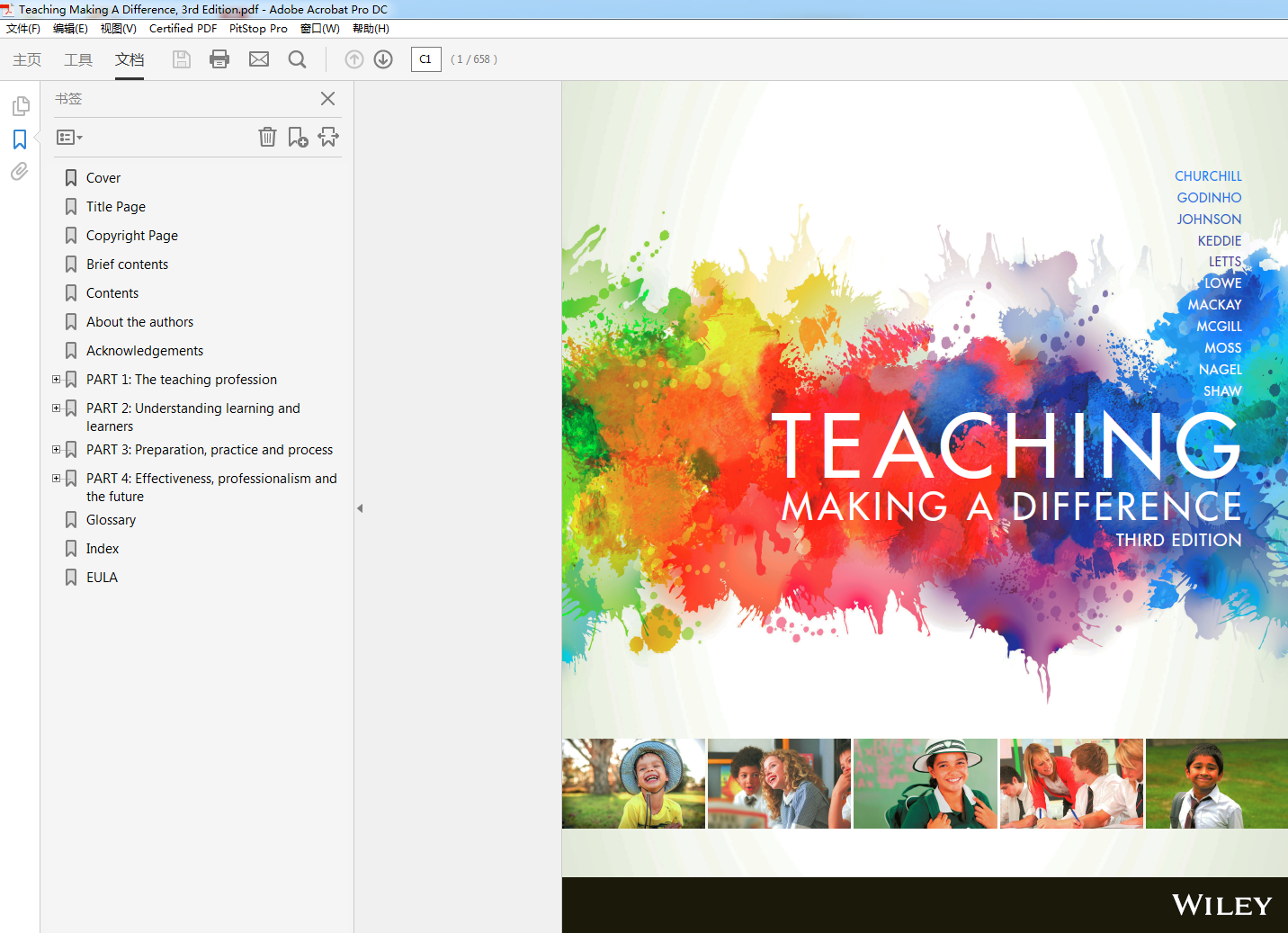Image resolution: width=1288 pixels, height=933 pixels.
Task: Click the page number input field
Action: (x=425, y=58)
